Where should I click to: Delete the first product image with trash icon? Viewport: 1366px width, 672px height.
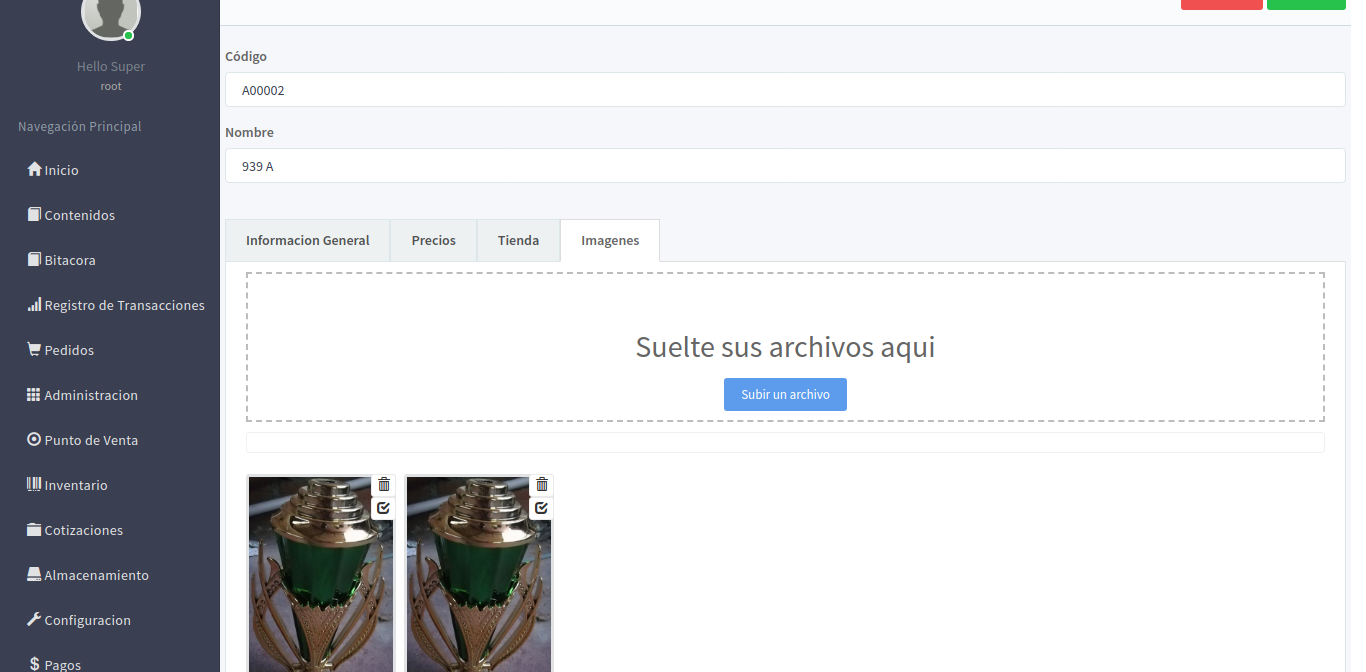(x=384, y=485)
